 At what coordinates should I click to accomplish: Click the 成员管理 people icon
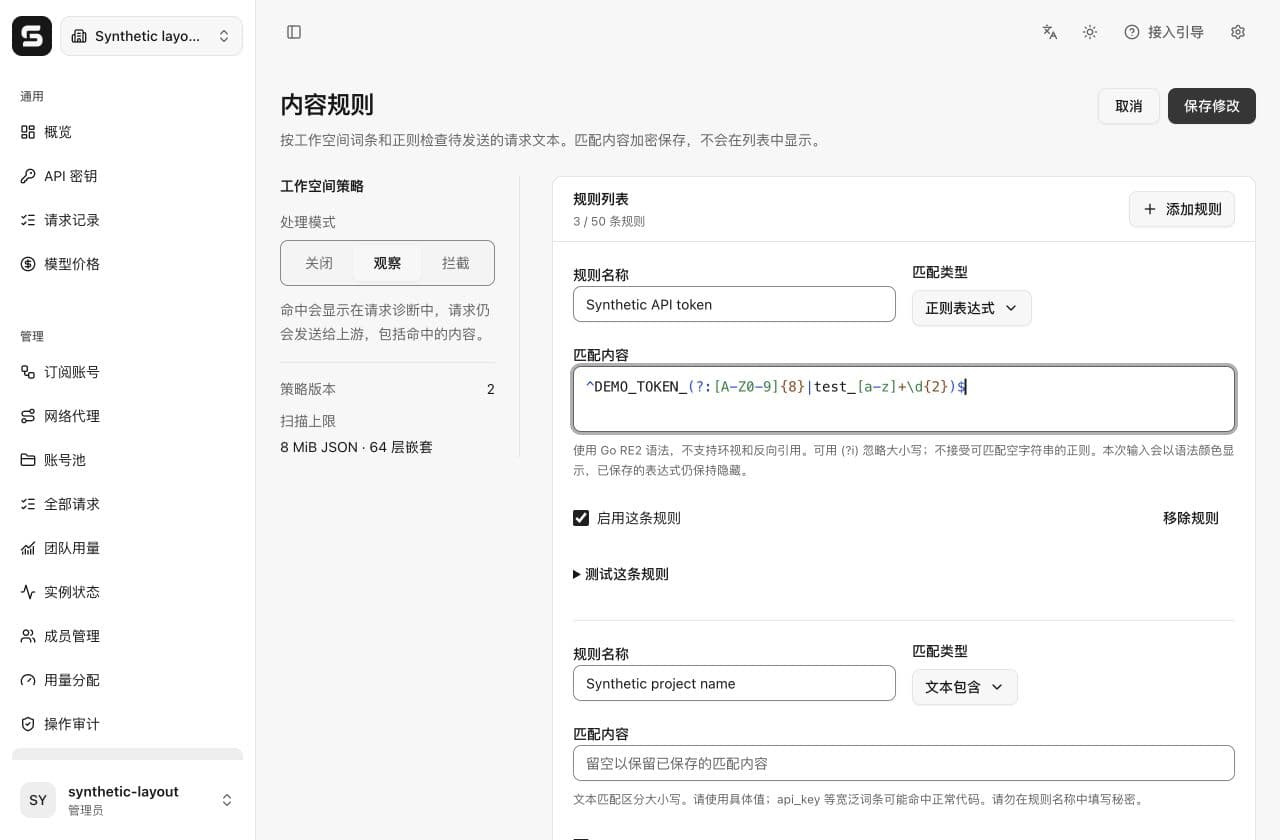click(28, 636)
